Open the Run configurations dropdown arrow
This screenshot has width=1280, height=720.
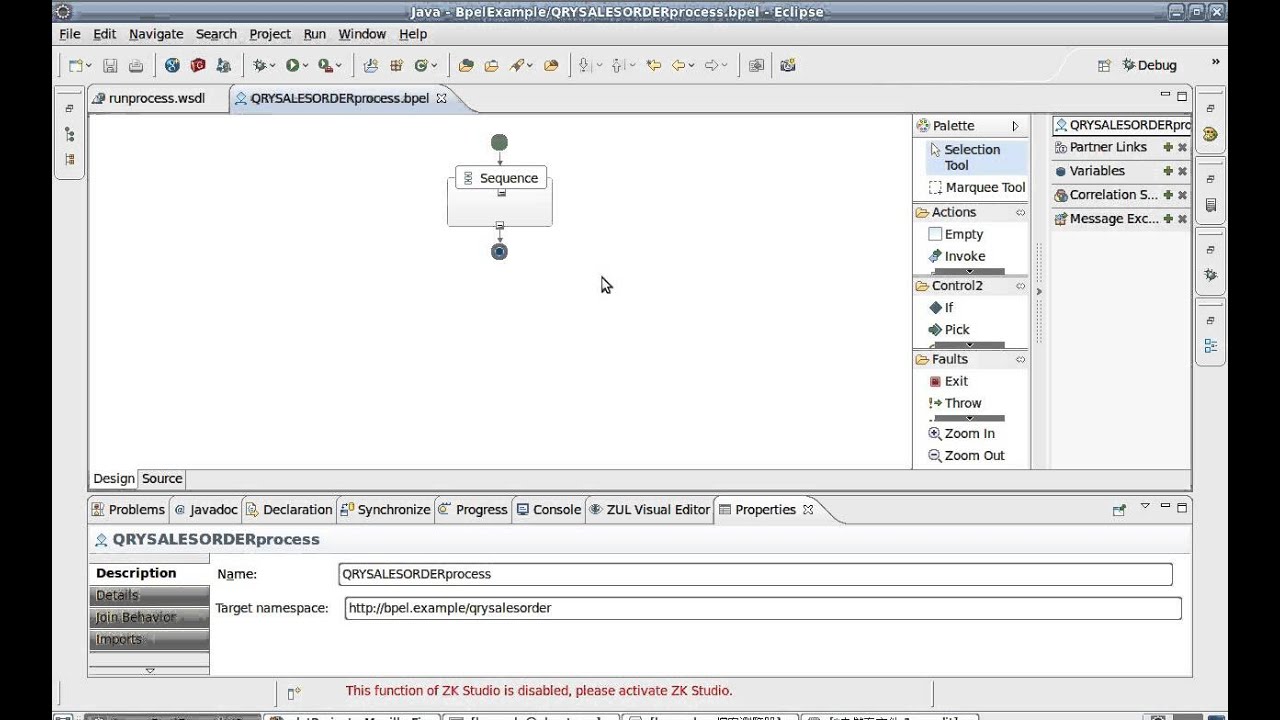305,66
